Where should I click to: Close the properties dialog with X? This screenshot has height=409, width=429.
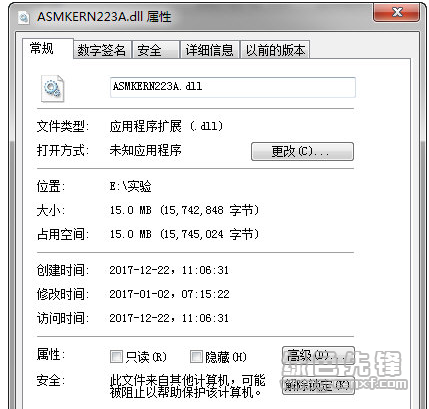click(396, 13)
